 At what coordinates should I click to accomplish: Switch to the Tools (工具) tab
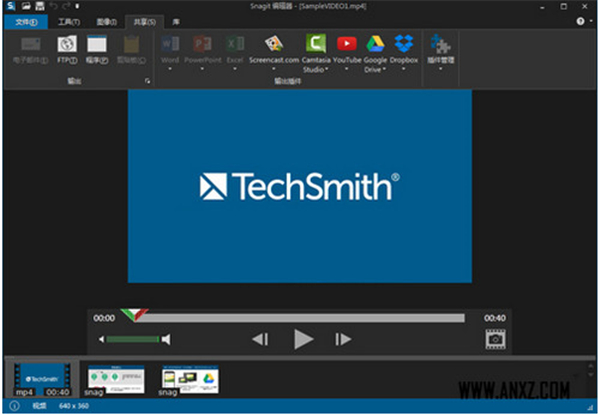69,22
